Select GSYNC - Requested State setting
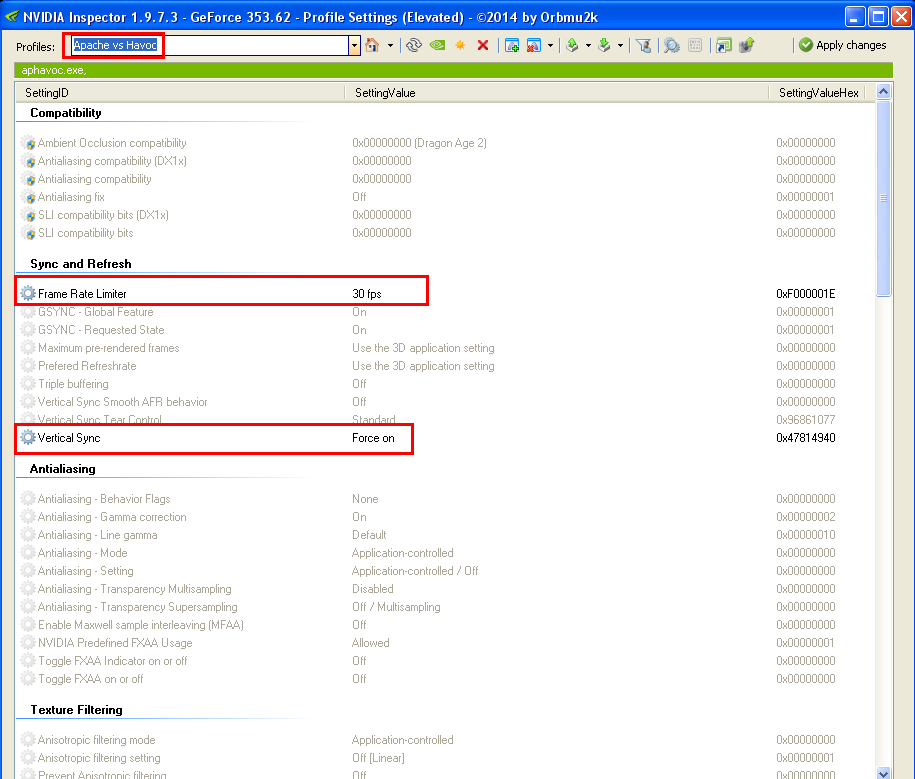Viewport: 915px width, 779px height. (x=101, y=330)
